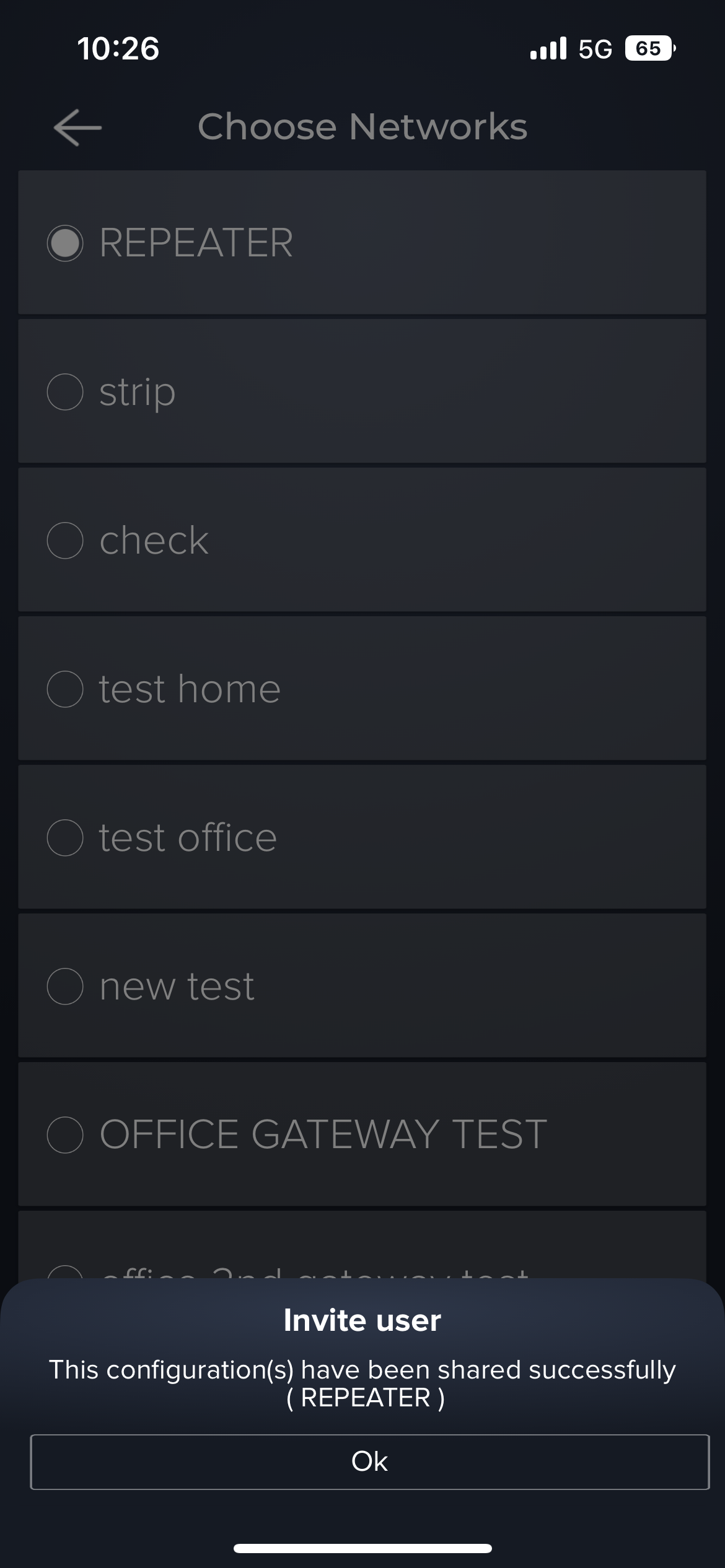The height and width of the screenshot is (1568, 725).
Task: Select the test home radio button
Action: click(x=65, y=689)
